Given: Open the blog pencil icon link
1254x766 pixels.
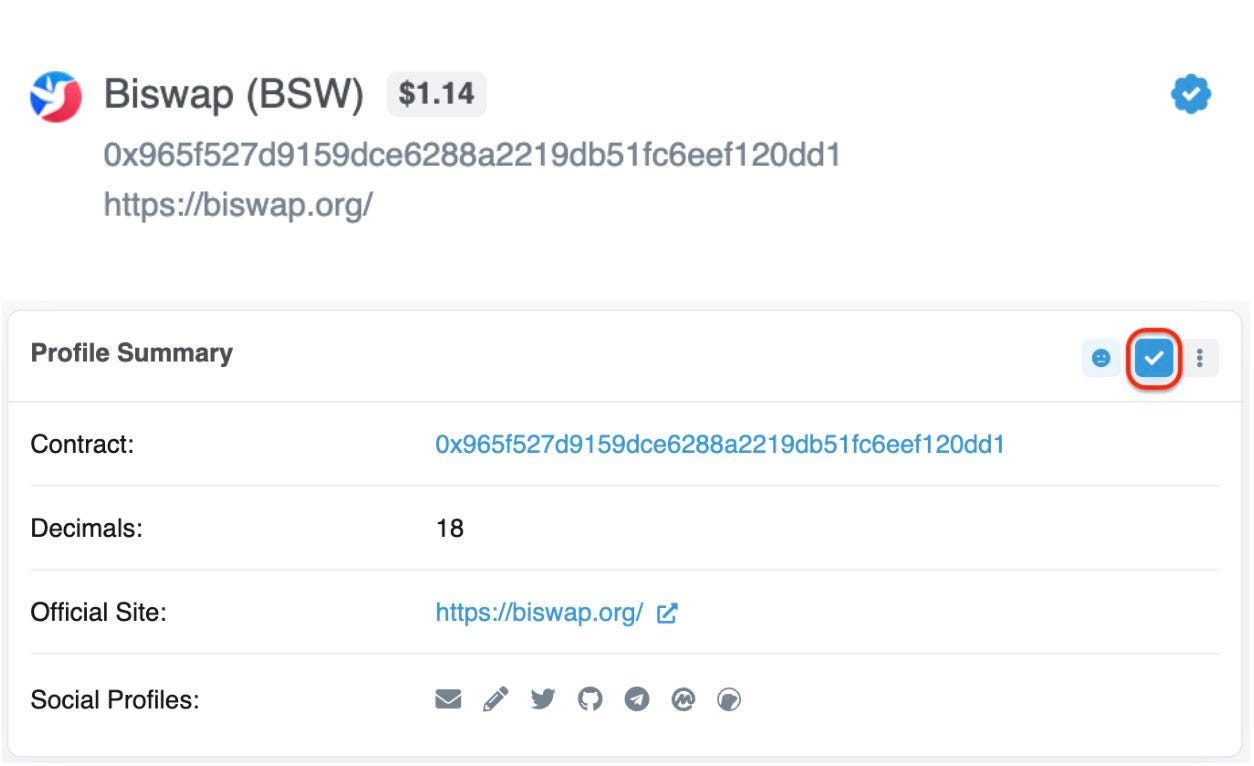Looking at the screenshot, I should (495, 699).
